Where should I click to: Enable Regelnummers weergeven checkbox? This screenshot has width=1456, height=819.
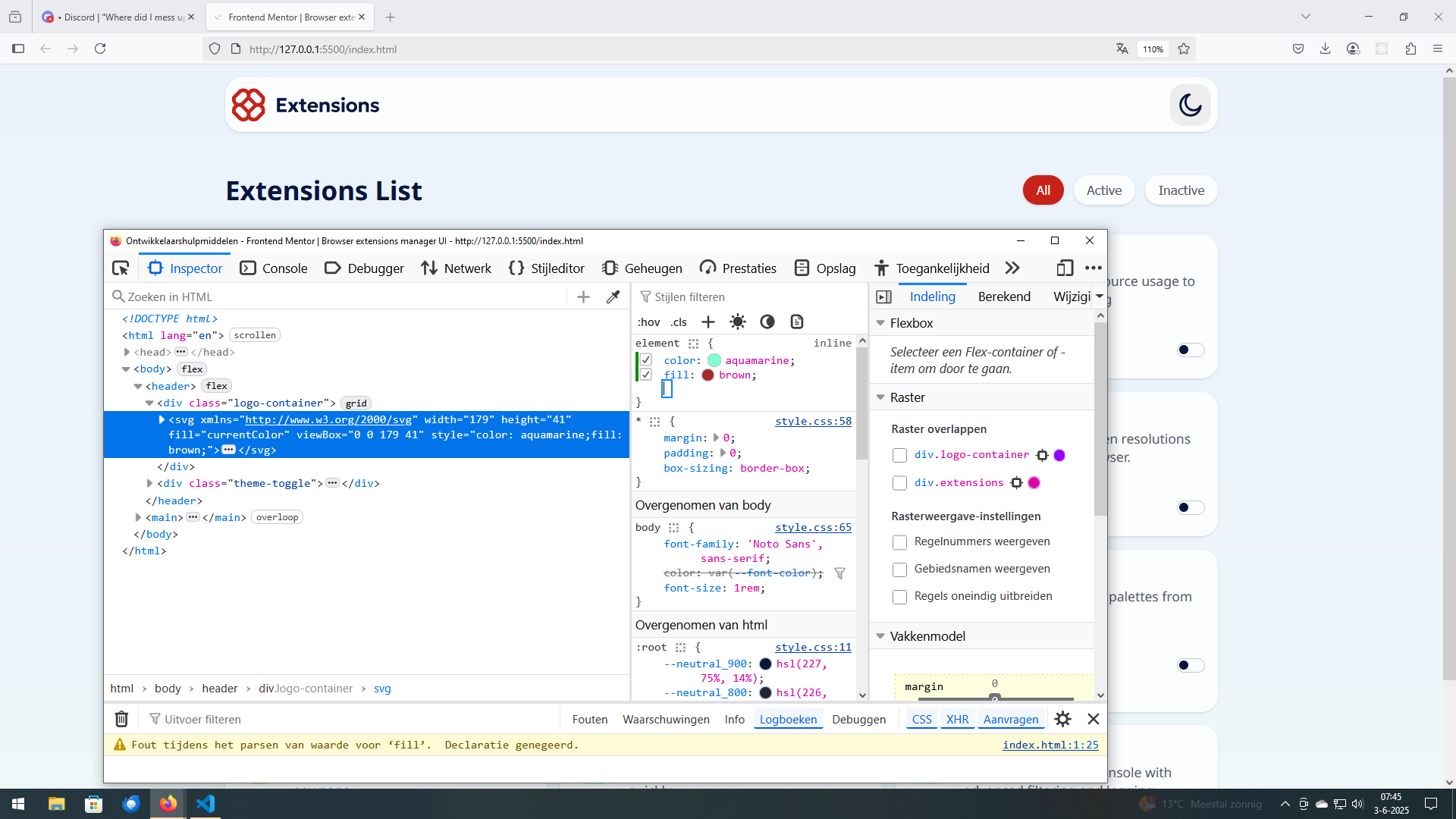(x=899, y=542)
